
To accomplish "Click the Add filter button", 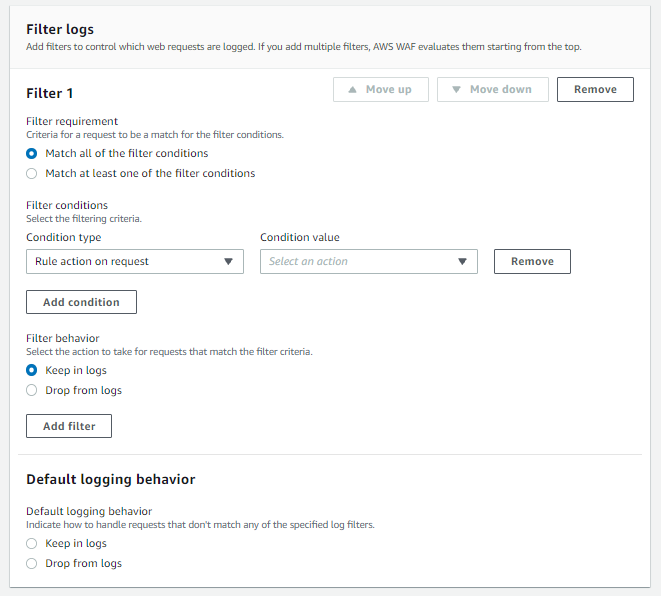I will pyautogui.click(x=69, y=427).
